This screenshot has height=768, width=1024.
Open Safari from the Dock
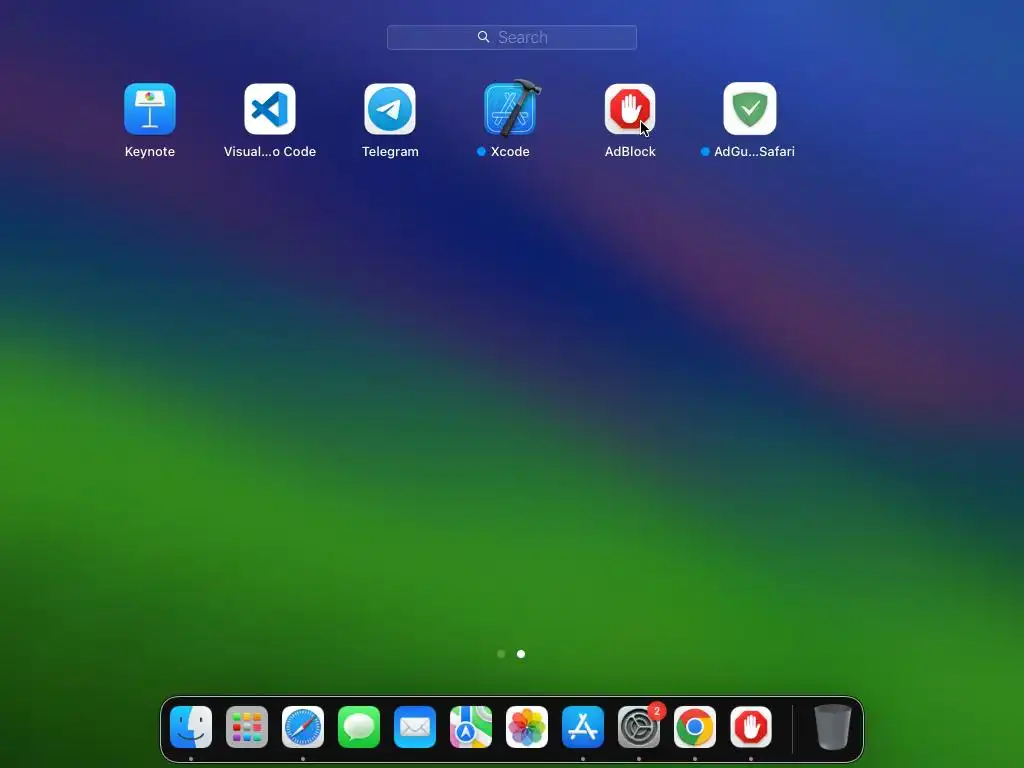[303, 727]
